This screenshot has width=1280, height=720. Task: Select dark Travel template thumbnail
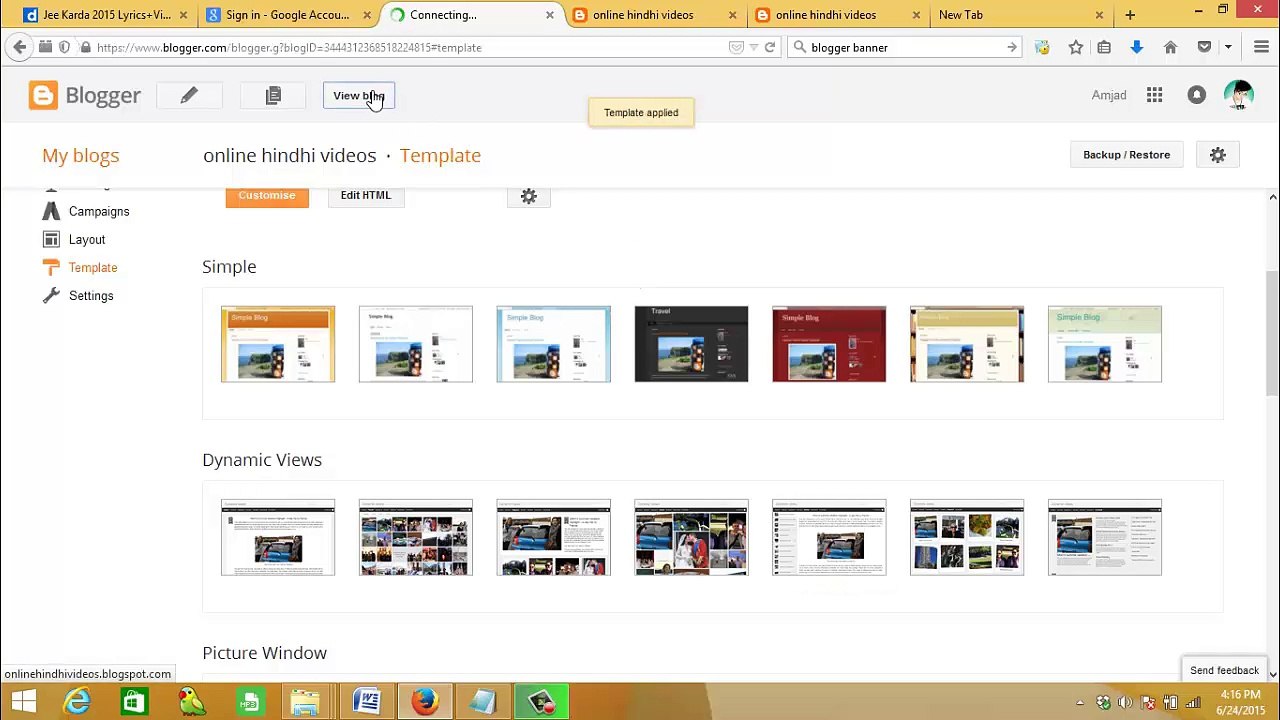pos(691,344)
